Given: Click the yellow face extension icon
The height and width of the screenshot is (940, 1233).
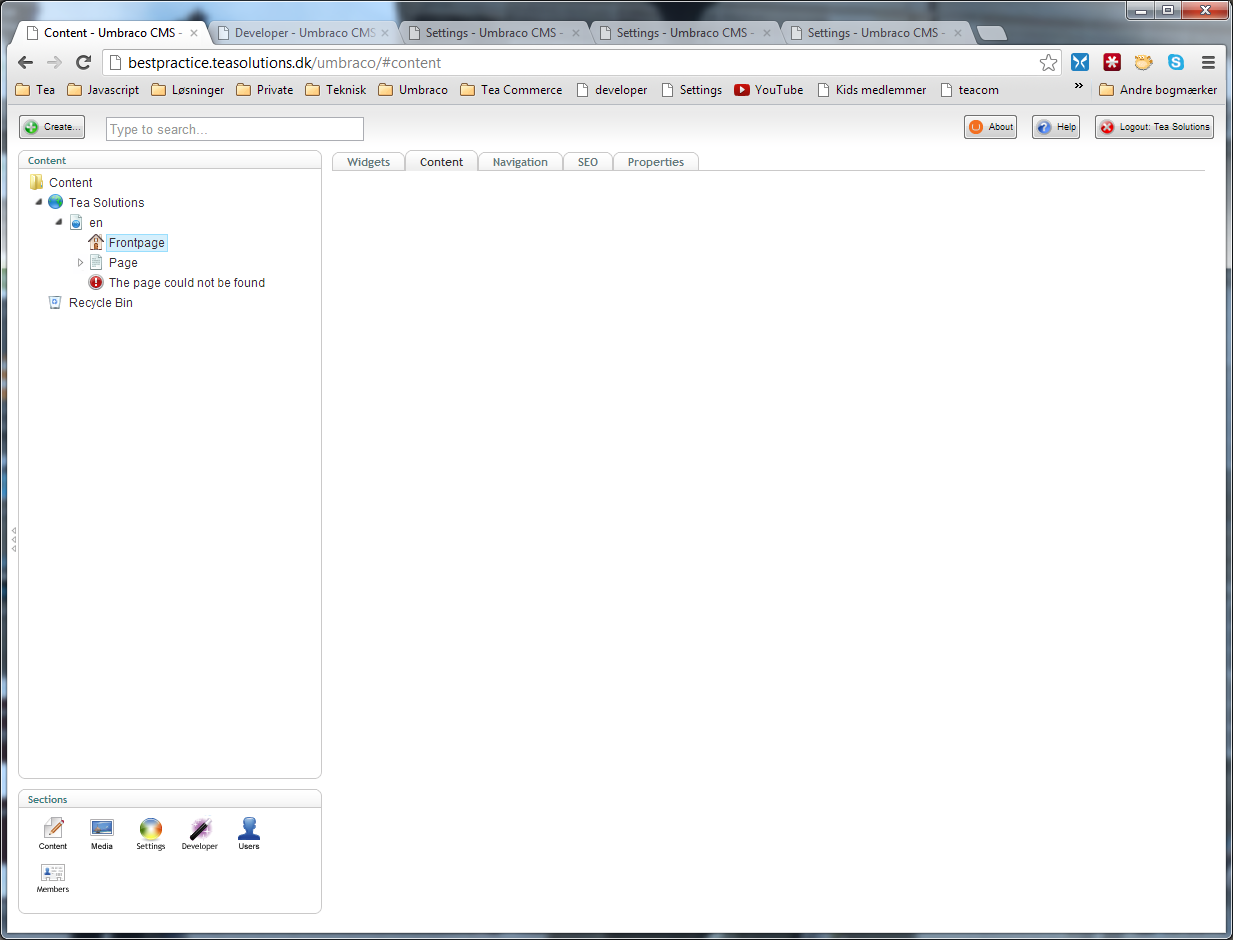Looking at the screenshot, I should 1144,62.
